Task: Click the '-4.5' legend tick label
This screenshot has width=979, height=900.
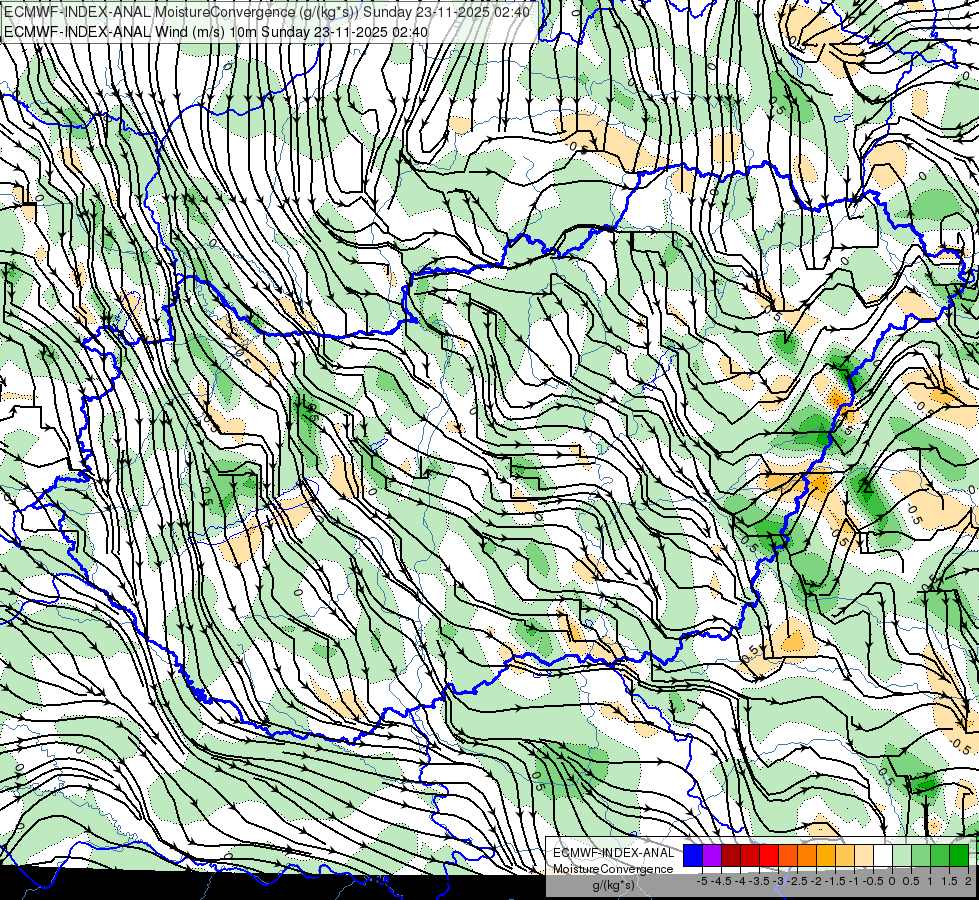Action: point(721,881)
